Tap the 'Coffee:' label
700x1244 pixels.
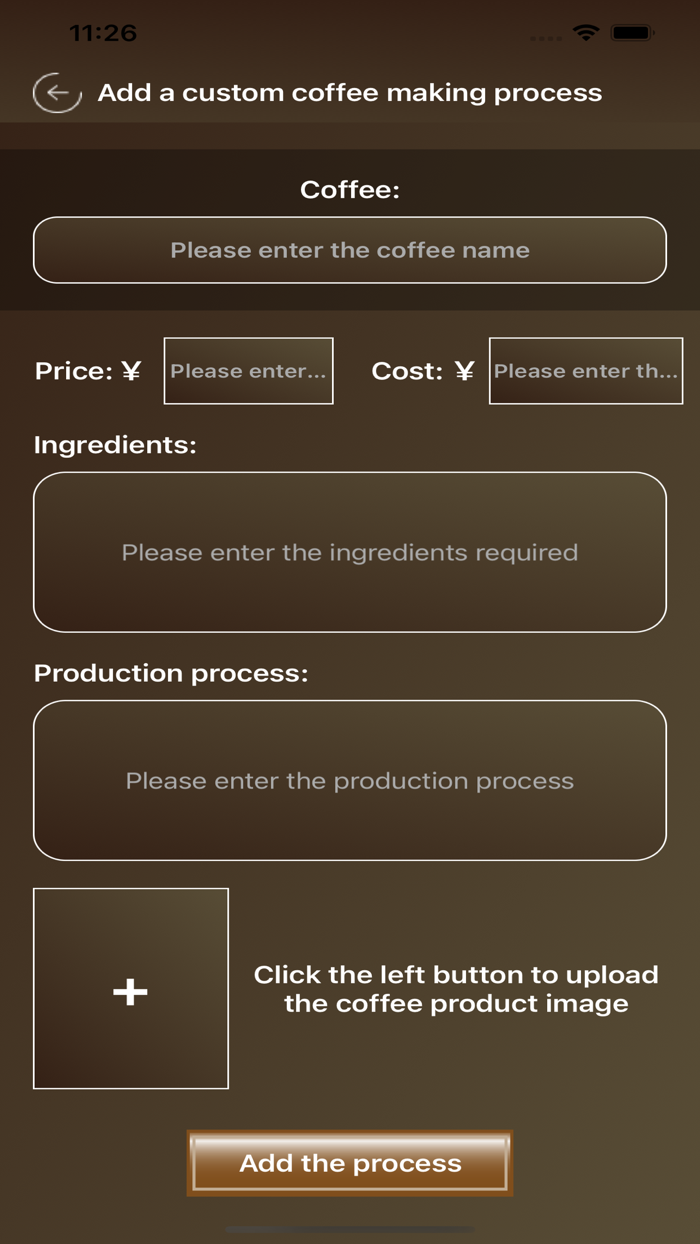350,189
